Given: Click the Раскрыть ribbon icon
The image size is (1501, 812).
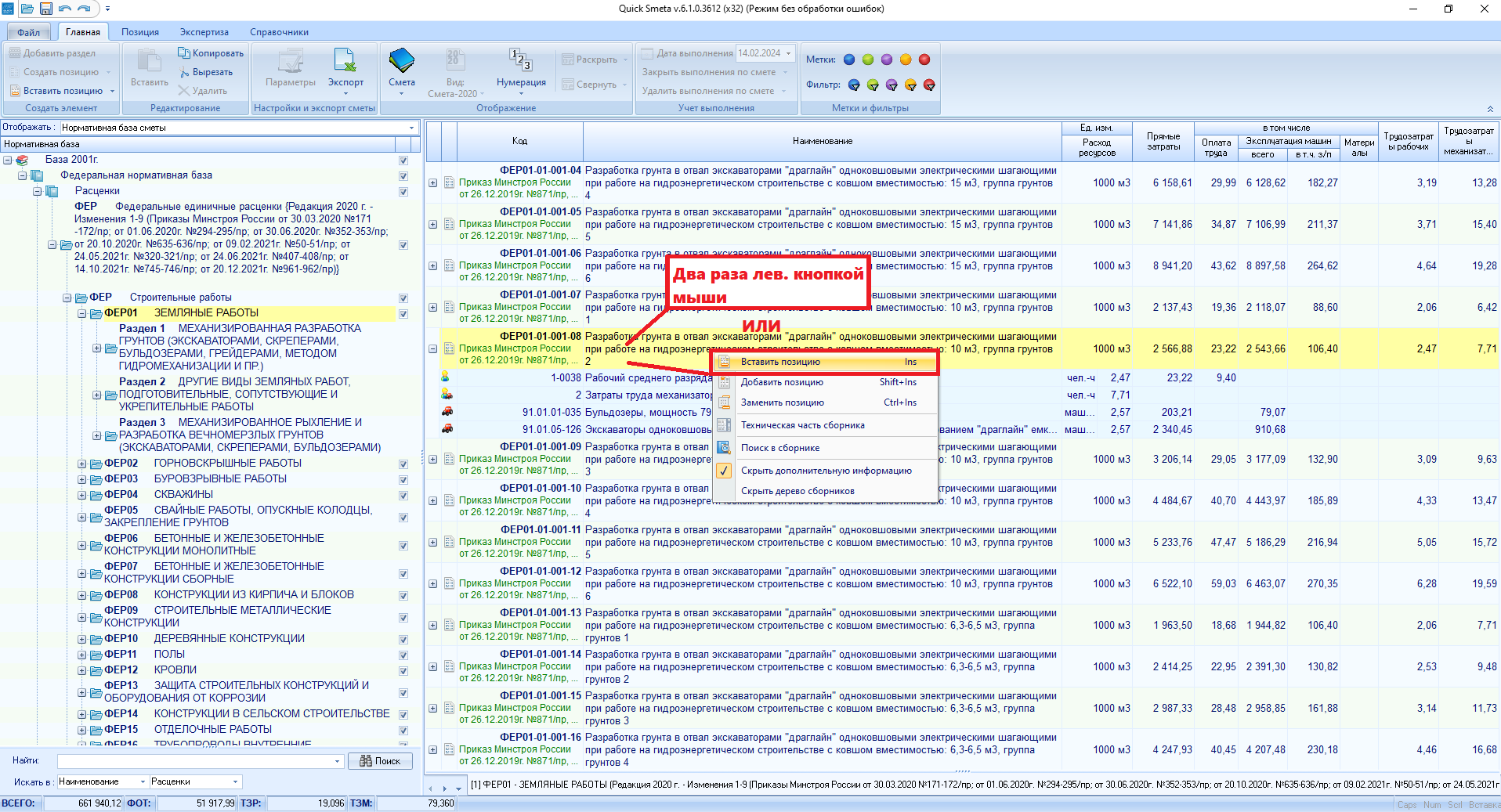Looking at the screenshot, I should click(x=567, y=60).
